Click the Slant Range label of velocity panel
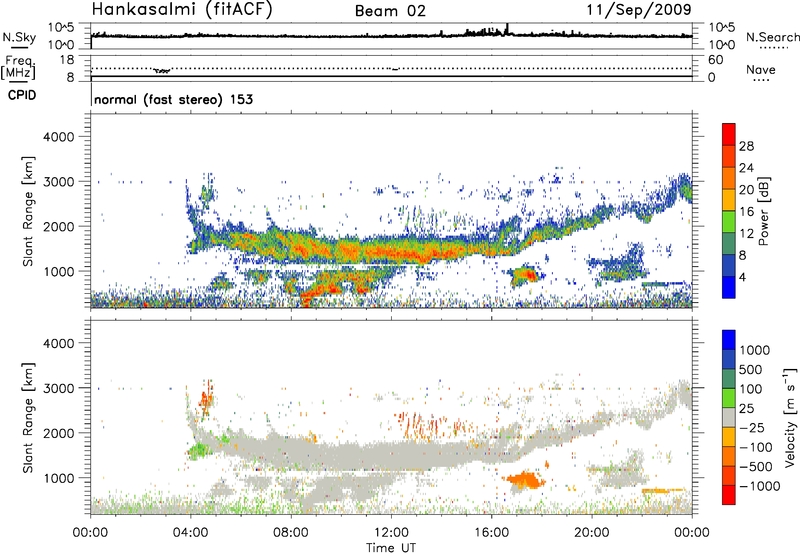 point(28,418)
